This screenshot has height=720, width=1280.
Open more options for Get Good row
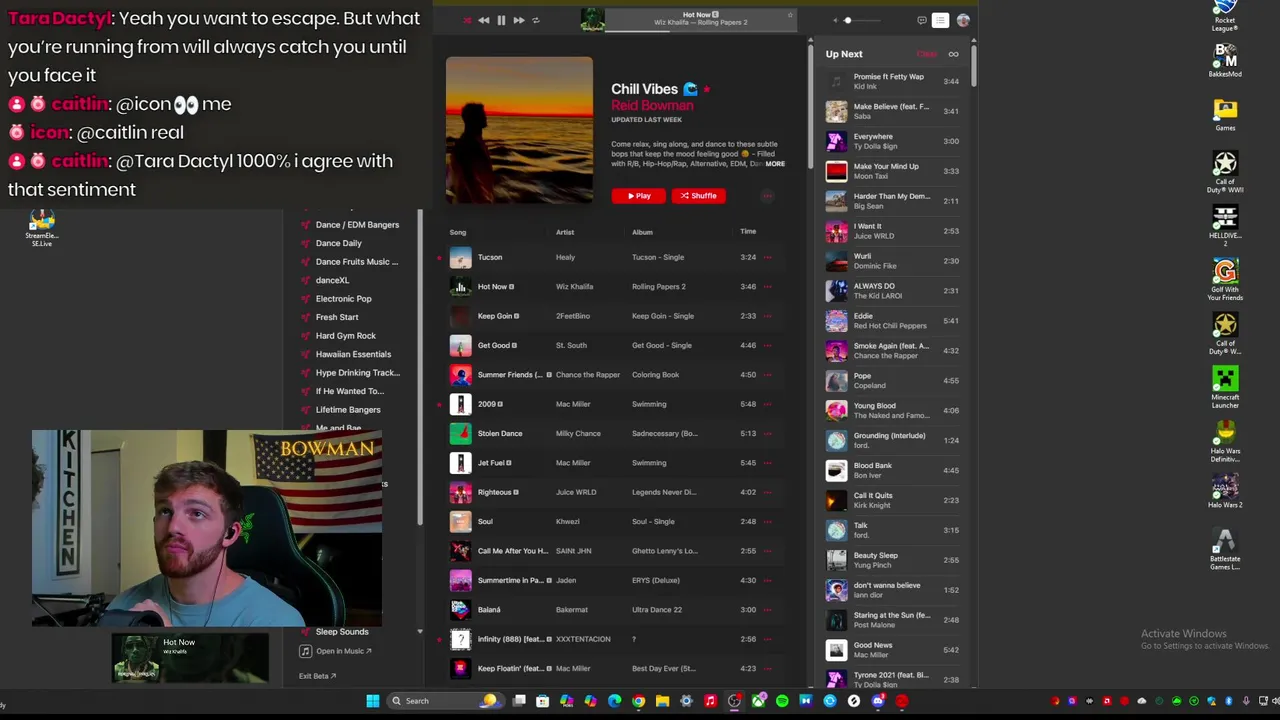[x=768, y=346]
